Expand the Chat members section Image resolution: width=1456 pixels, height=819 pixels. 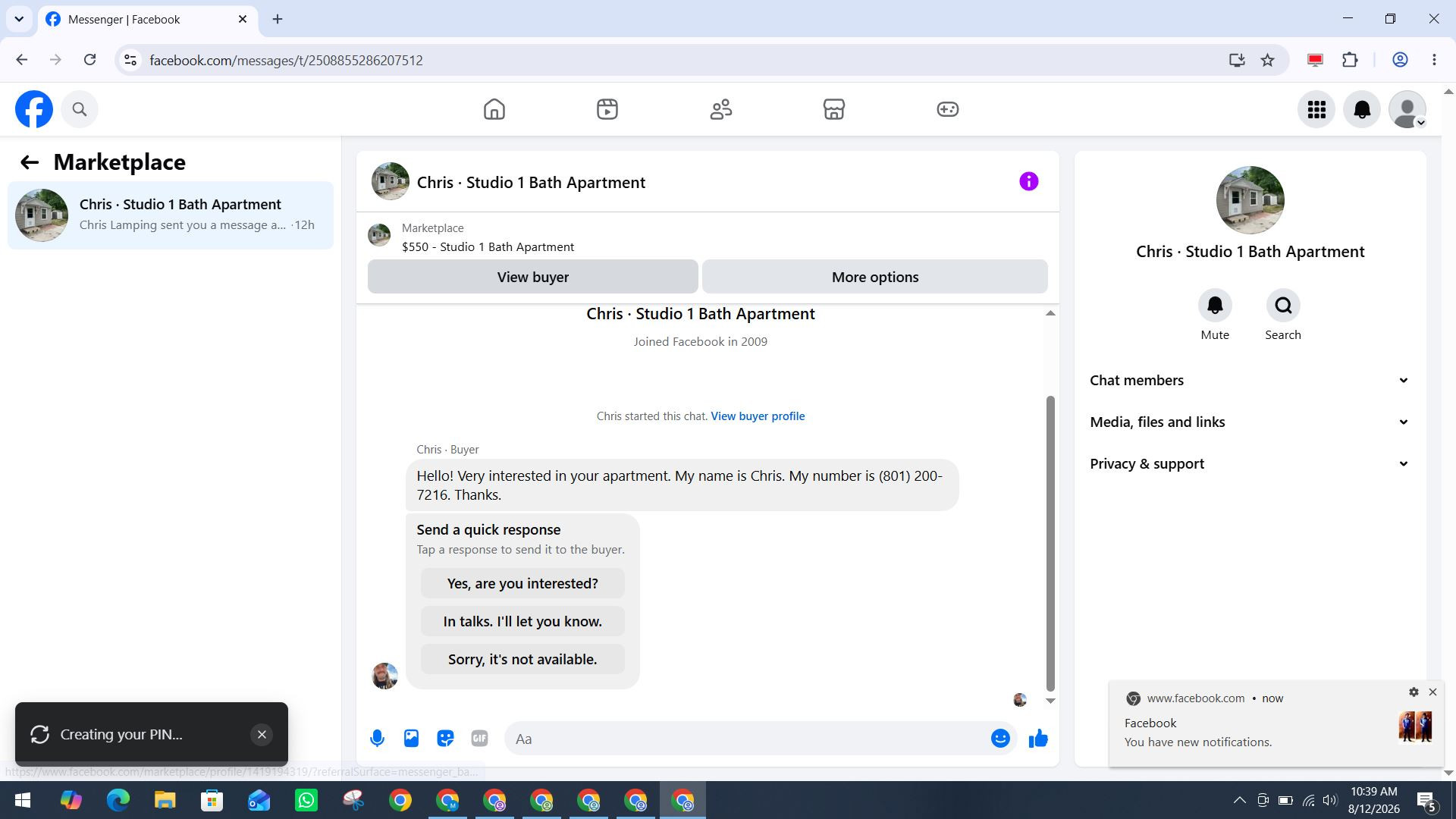coord(1250,381)
